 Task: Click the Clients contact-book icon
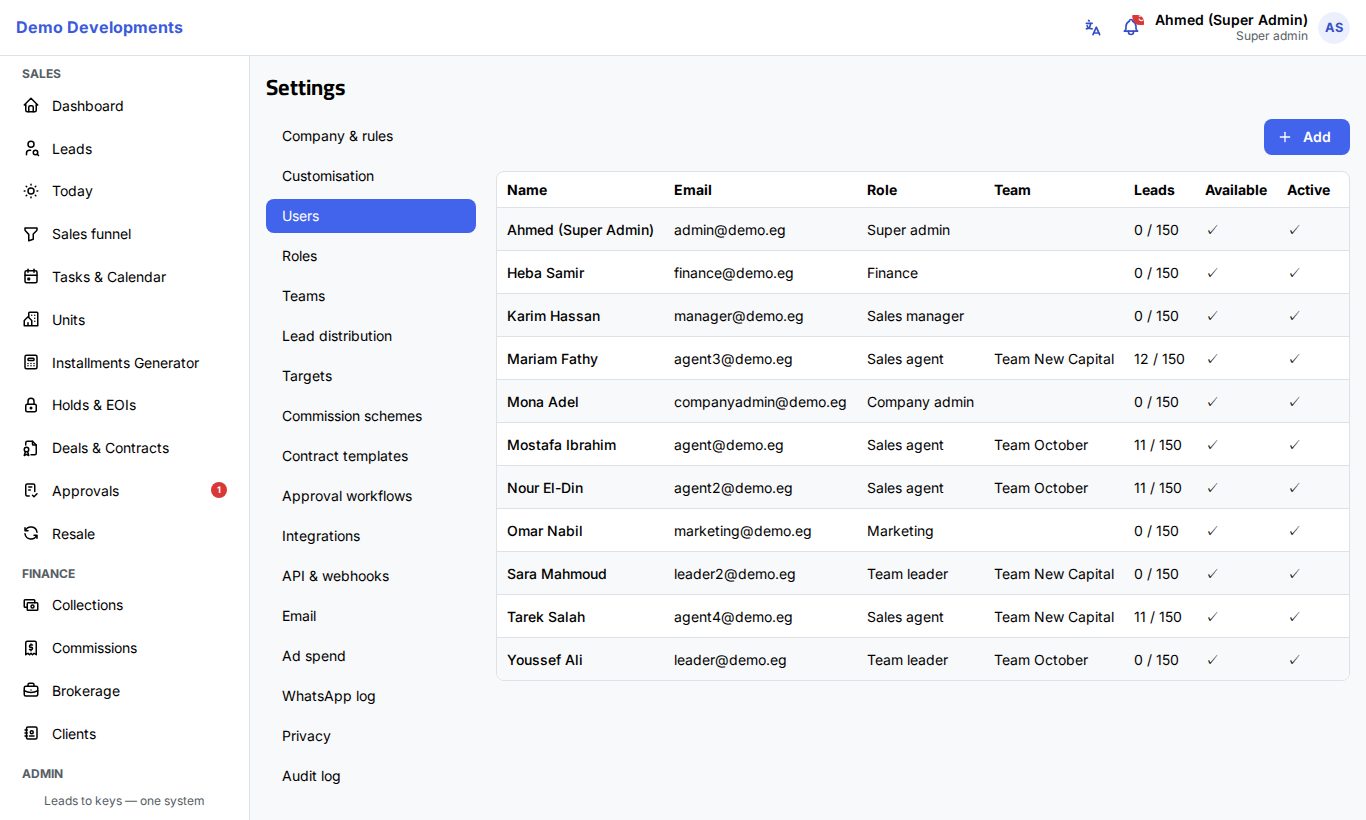click(31, 734)
